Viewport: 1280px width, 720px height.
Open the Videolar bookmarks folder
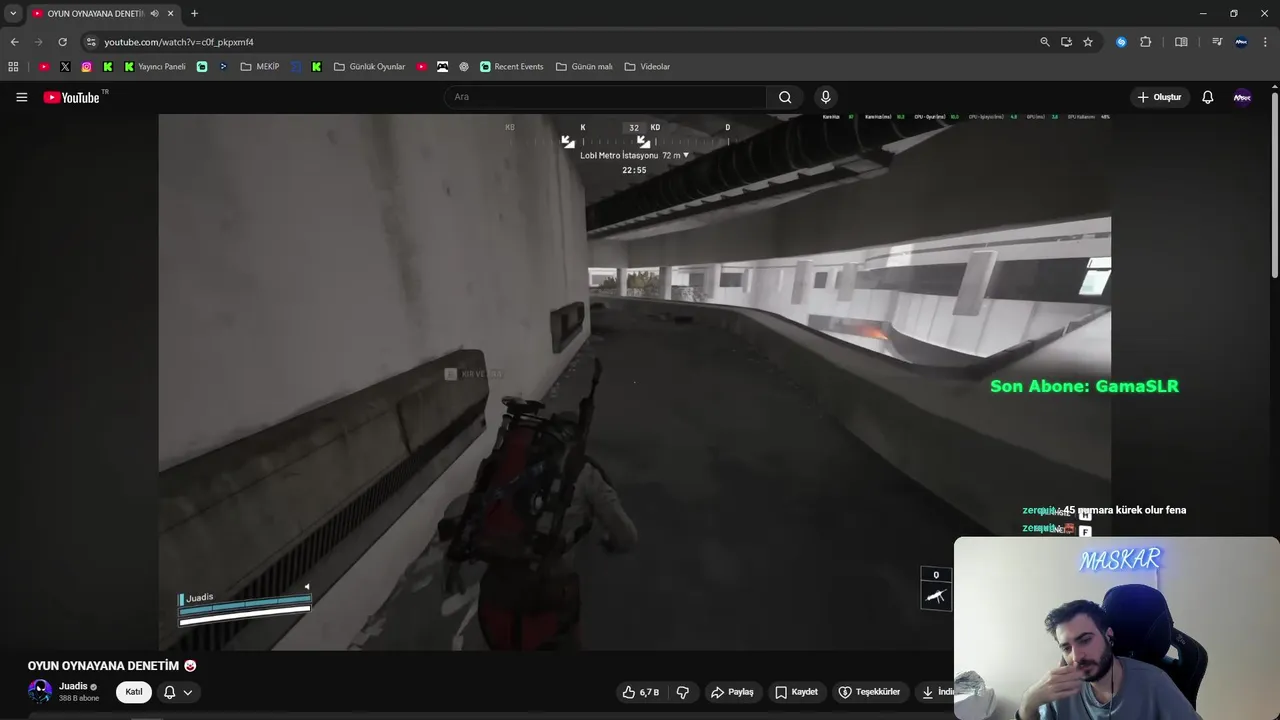click(647, 67)
